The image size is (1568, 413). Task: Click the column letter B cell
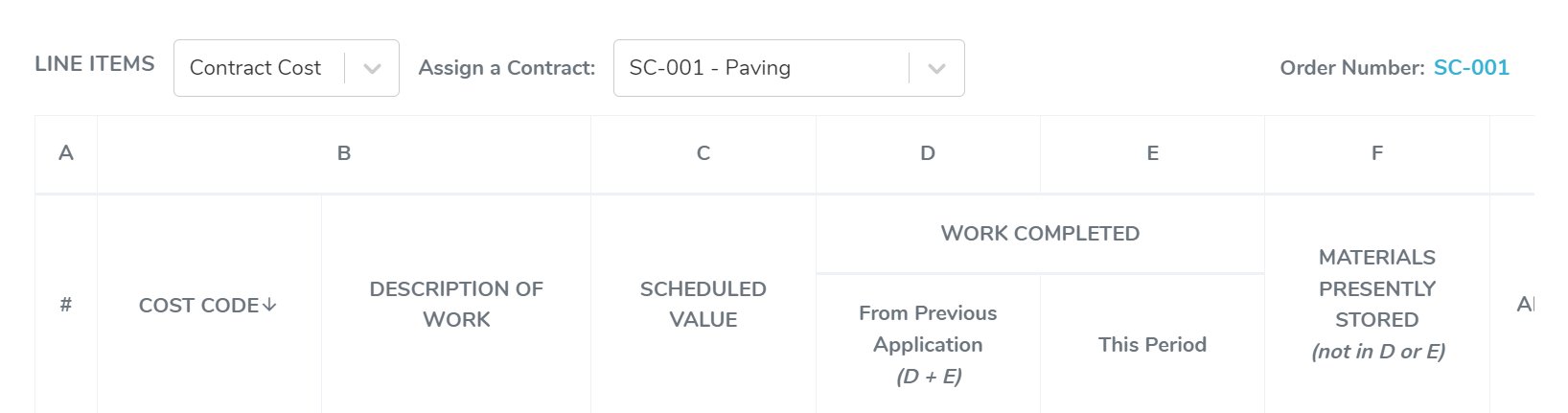pos(344,153)
